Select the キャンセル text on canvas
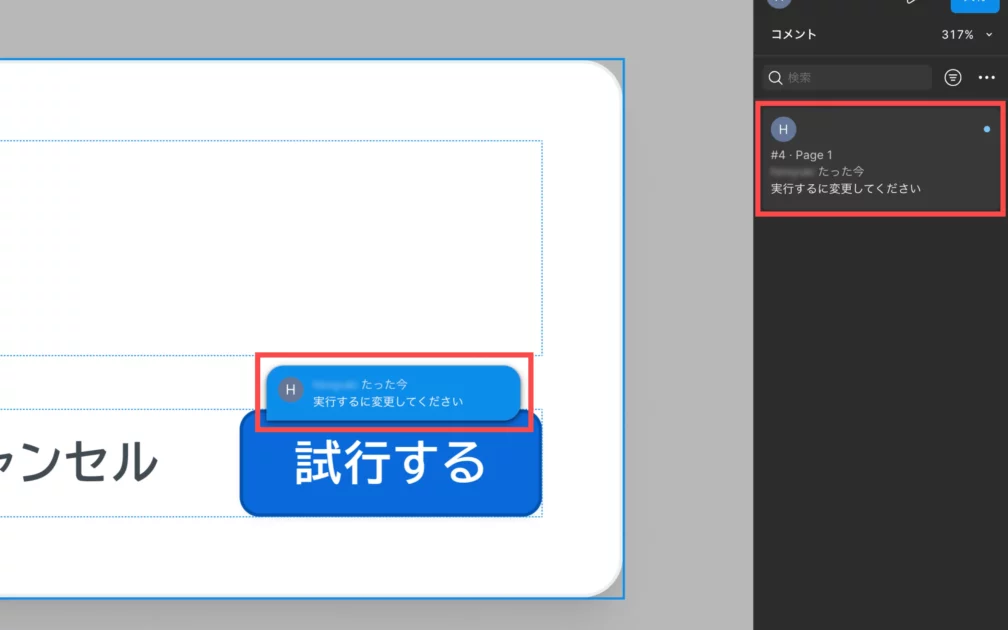The width and height of the screenshot is (1008, 630). (x=80, y=463)
